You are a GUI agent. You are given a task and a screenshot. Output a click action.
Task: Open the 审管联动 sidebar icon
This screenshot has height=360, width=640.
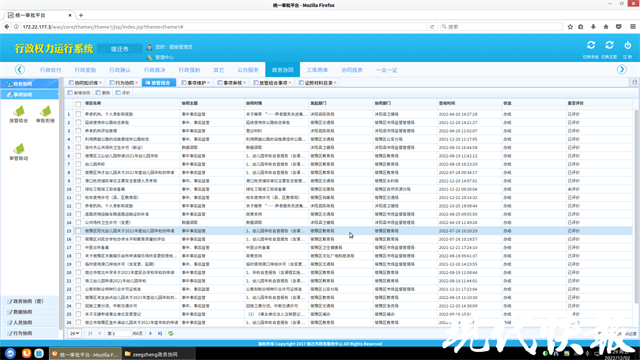pyautogui.click(x=18, y=152)
